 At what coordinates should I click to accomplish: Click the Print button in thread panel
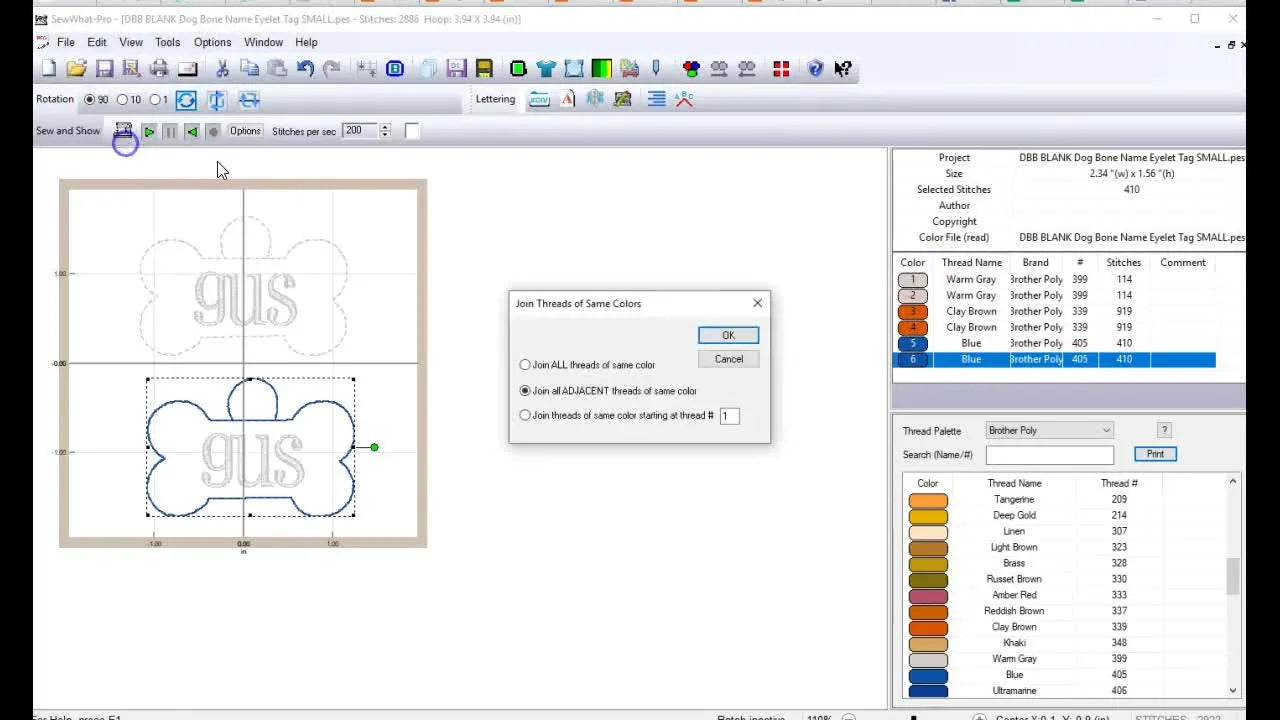click(x=1155, y=453)
